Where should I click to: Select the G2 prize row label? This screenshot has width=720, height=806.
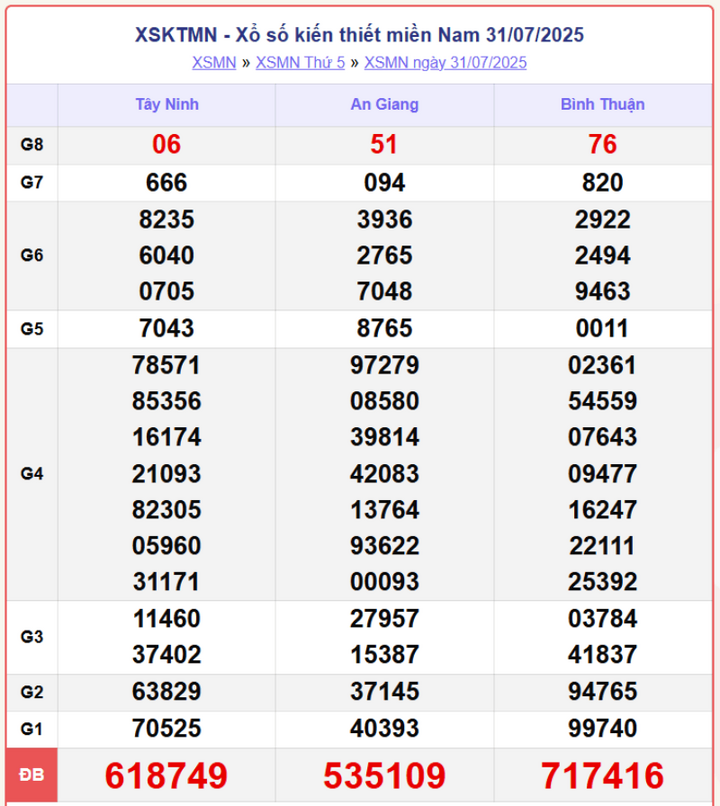click(x=32, y=692)
